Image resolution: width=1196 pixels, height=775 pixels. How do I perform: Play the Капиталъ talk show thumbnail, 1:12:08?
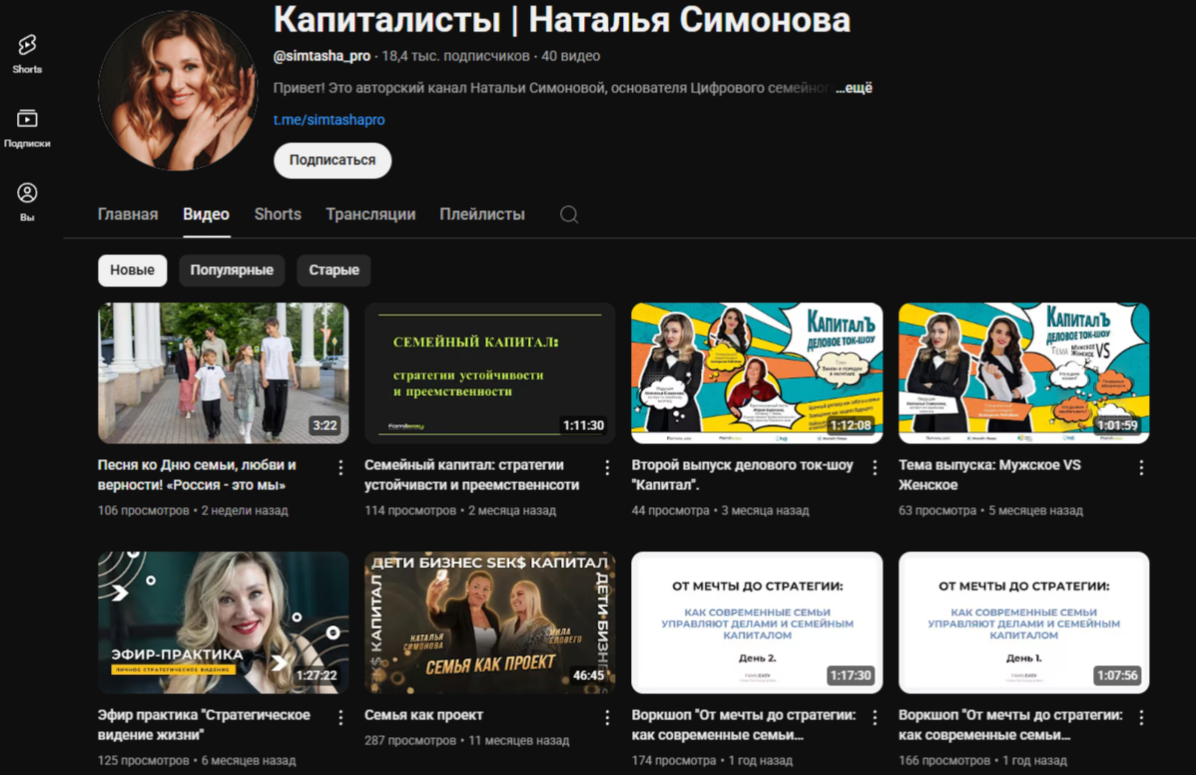[x=757, y=373]
